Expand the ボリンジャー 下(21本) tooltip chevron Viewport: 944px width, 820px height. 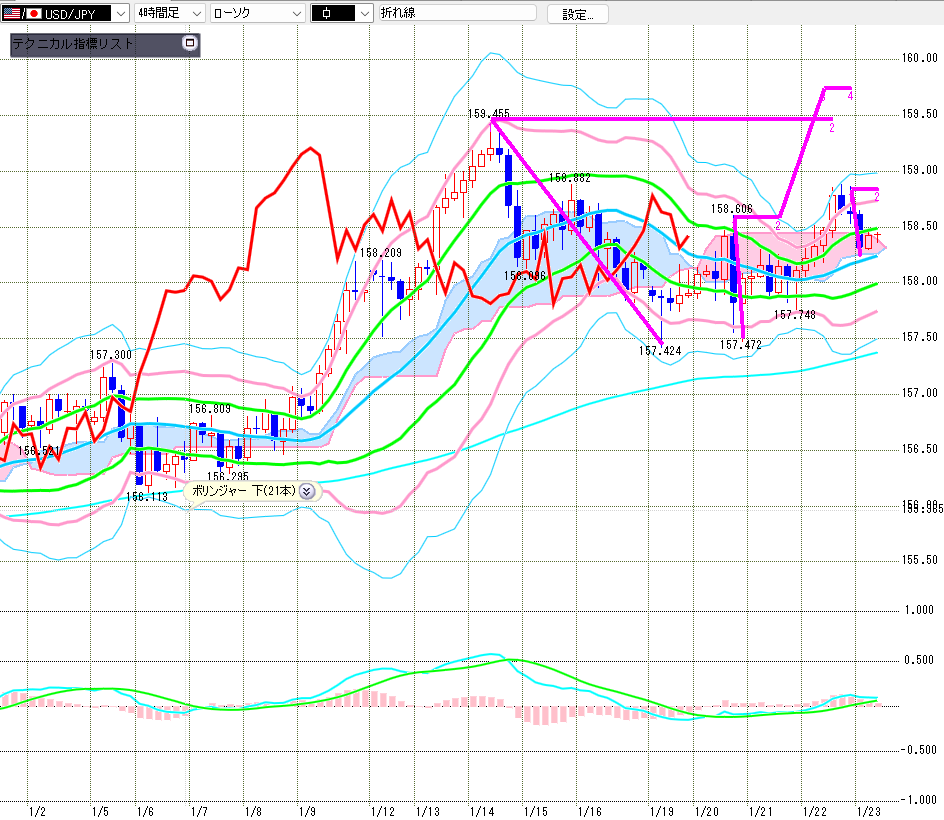[x=306, y=491]
